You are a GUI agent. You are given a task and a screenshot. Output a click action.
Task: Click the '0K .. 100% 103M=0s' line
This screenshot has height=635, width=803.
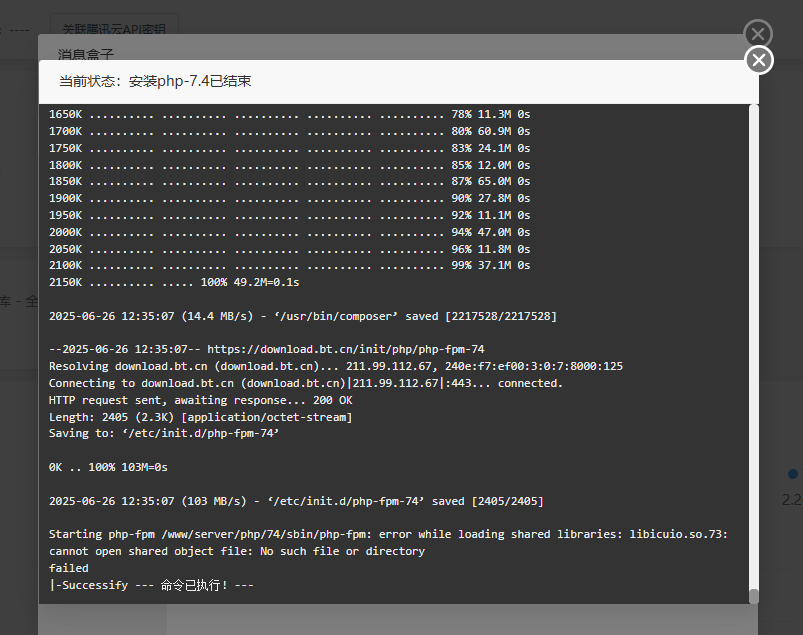click(108, 467)
